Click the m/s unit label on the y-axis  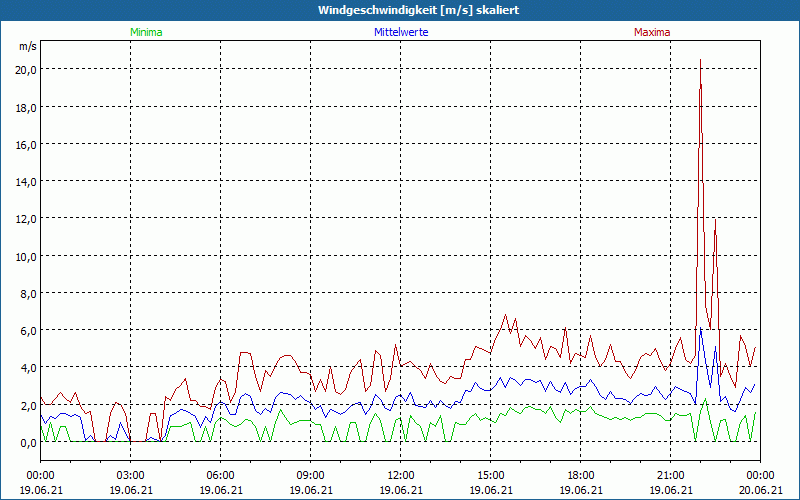(28, 46)
